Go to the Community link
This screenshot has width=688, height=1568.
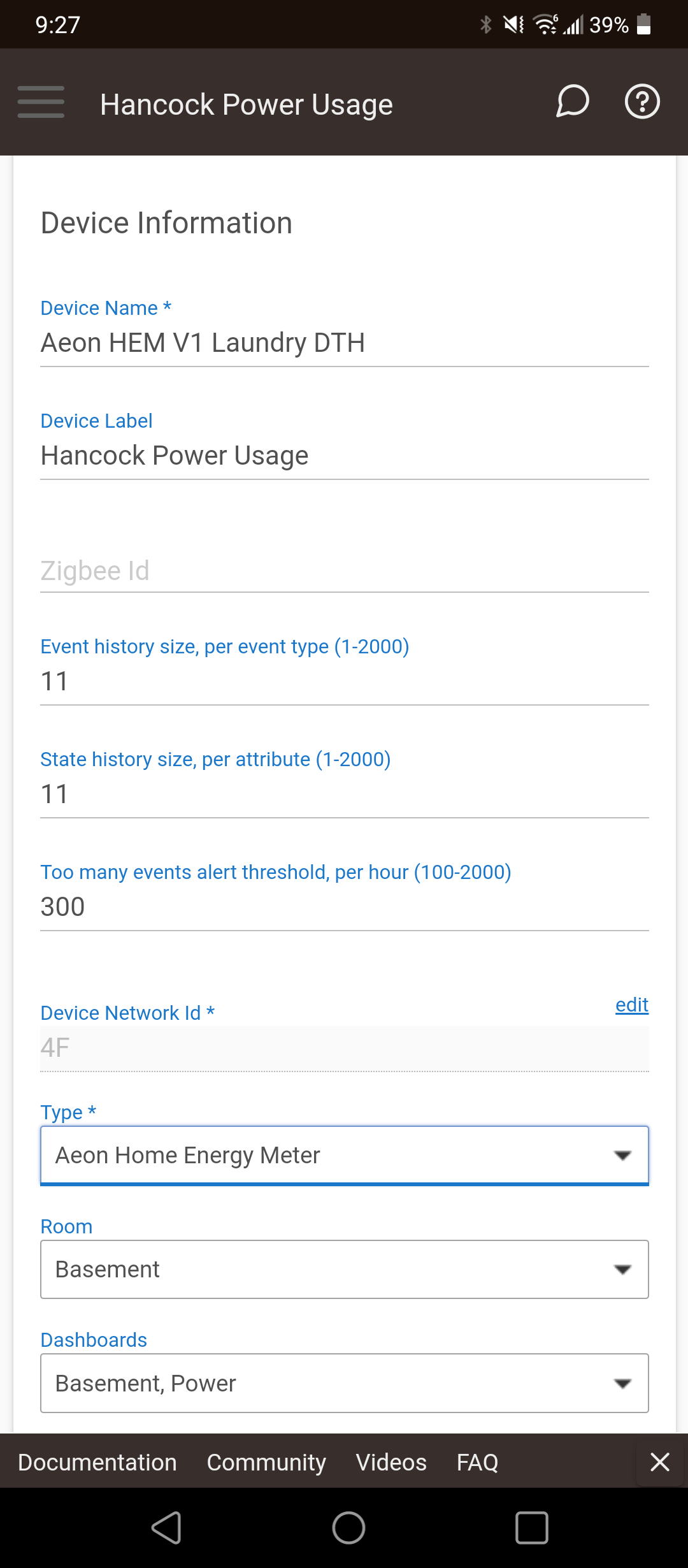point(266,1462)
